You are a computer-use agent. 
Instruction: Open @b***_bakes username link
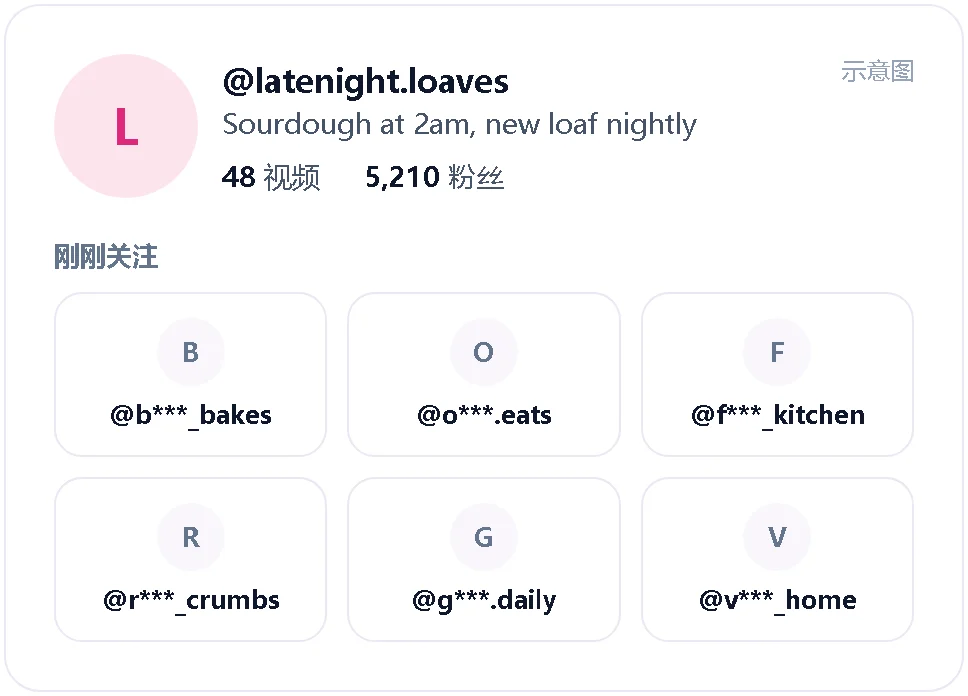(191, 415)
